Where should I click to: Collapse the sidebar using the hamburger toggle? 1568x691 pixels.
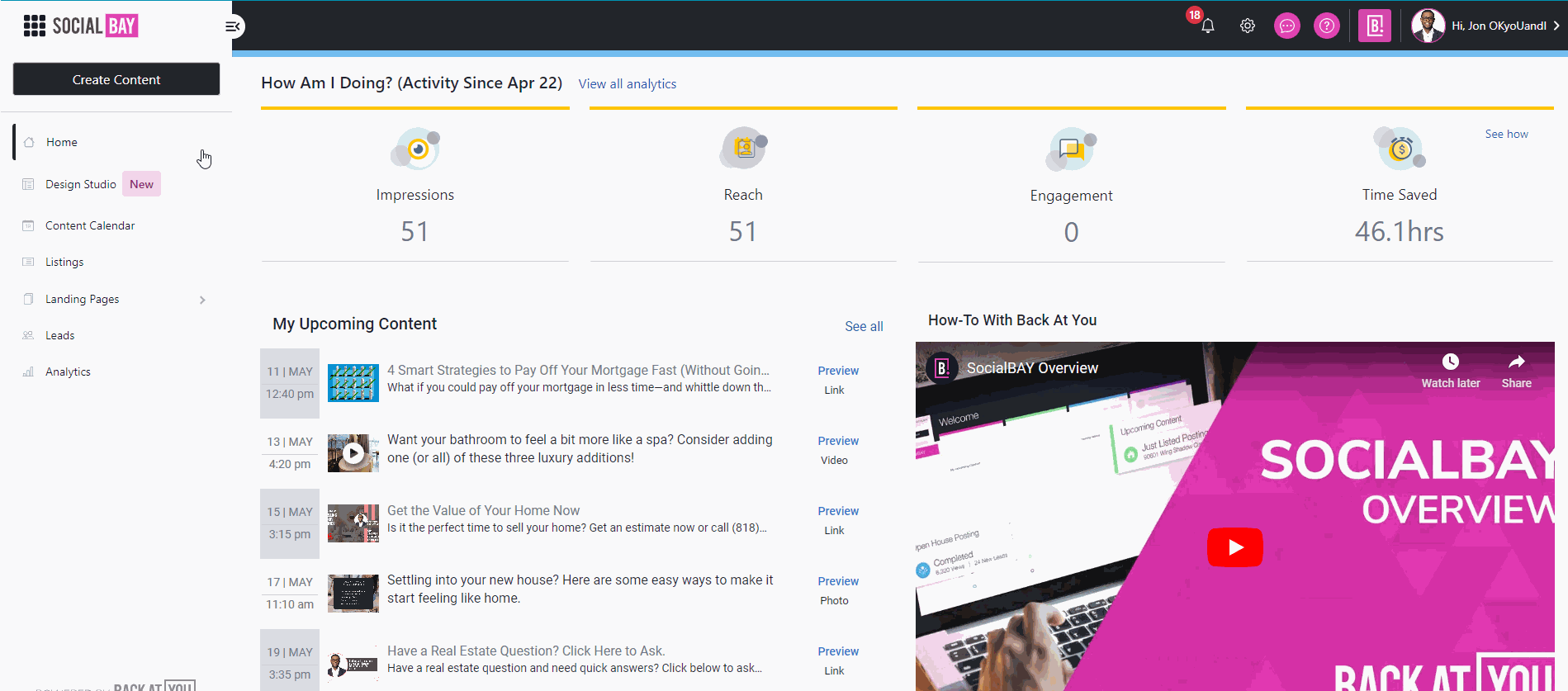pos(233,26)
